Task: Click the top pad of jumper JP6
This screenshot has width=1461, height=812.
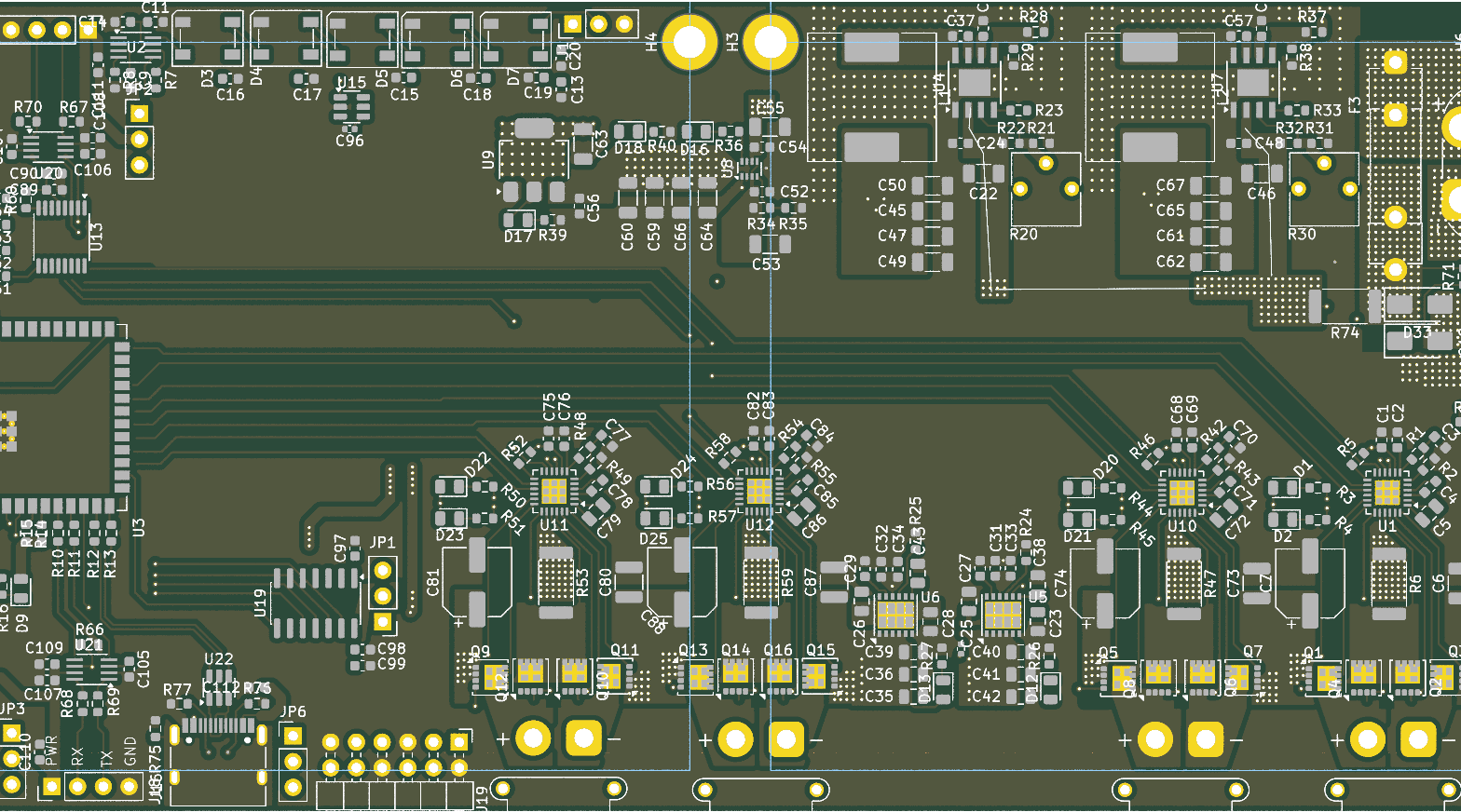Action: coord(293,737)
